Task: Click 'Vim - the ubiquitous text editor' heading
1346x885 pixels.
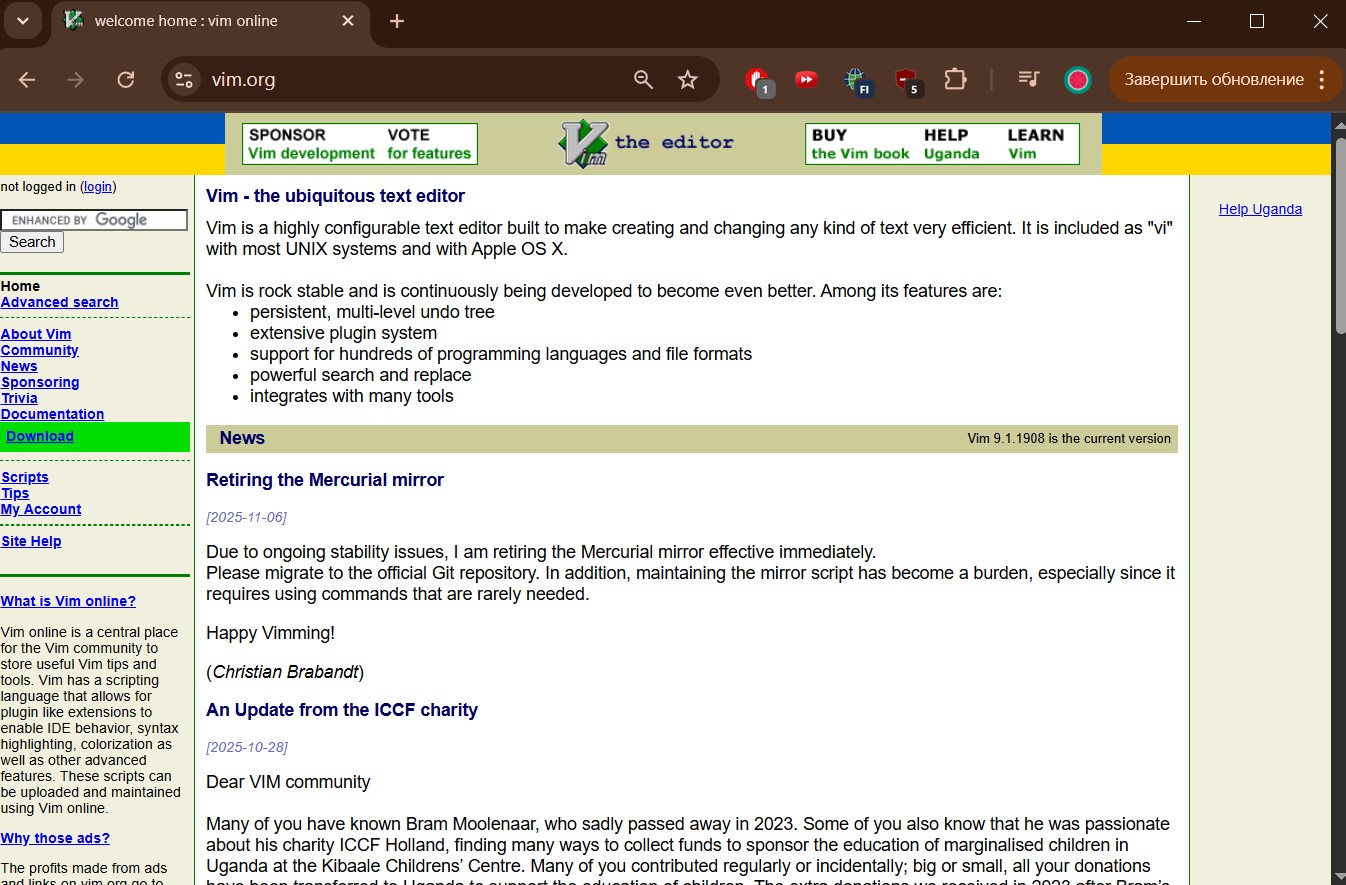Action: pyautogui.click(x=335, y=196)
